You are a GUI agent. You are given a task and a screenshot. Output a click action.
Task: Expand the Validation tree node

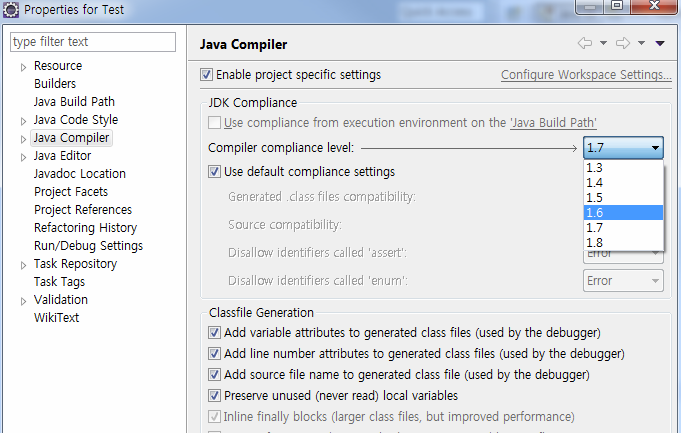[x=23, y=300]
